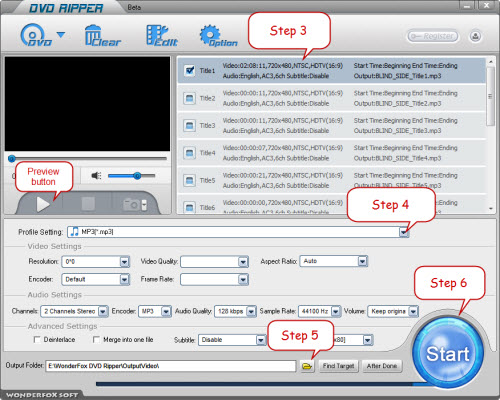Open the Profile Setting dropdown
Viewport: 500px width, 400px height.
404,232
